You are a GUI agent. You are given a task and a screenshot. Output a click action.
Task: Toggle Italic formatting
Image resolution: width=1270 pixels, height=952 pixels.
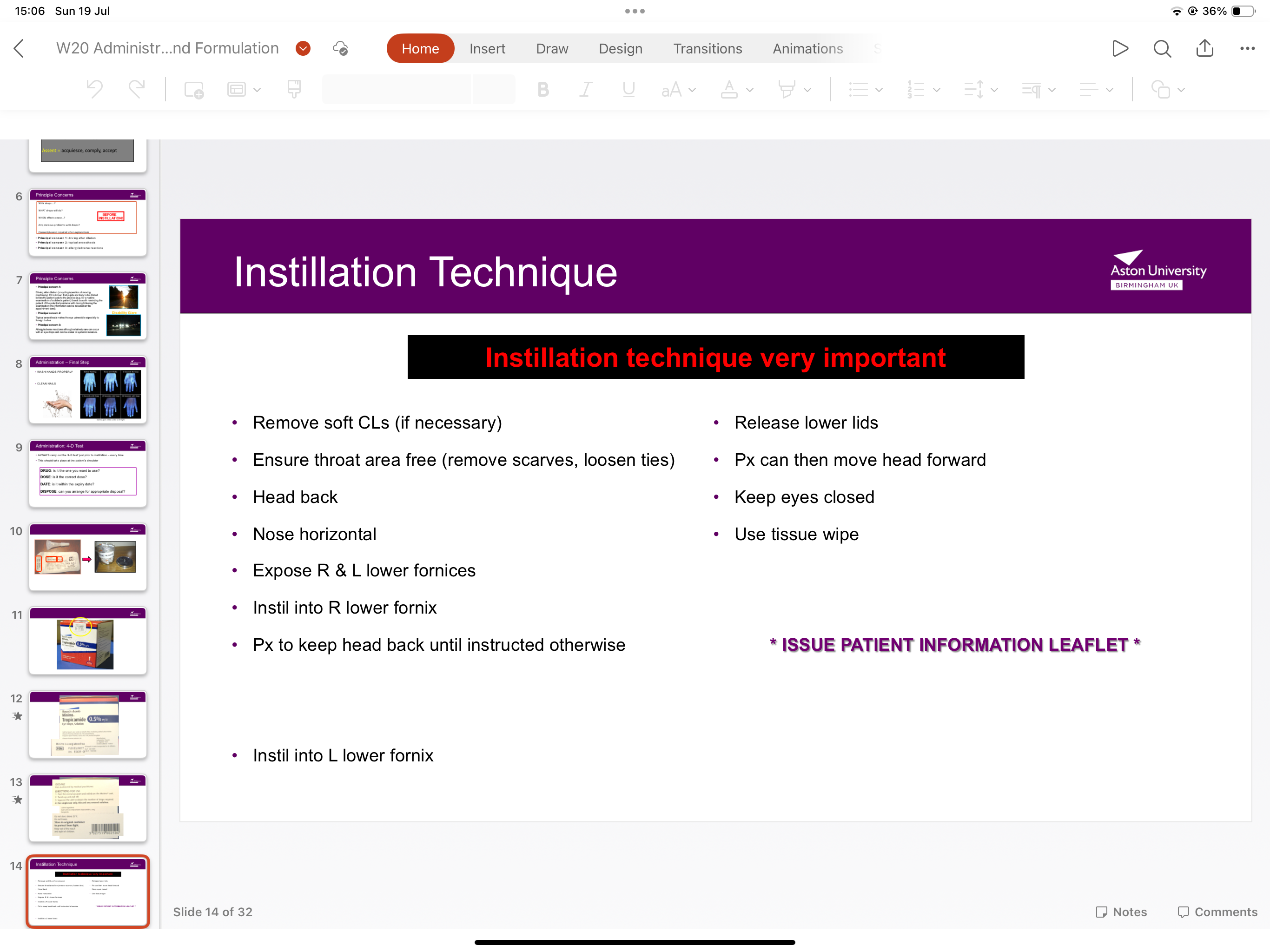585,90
